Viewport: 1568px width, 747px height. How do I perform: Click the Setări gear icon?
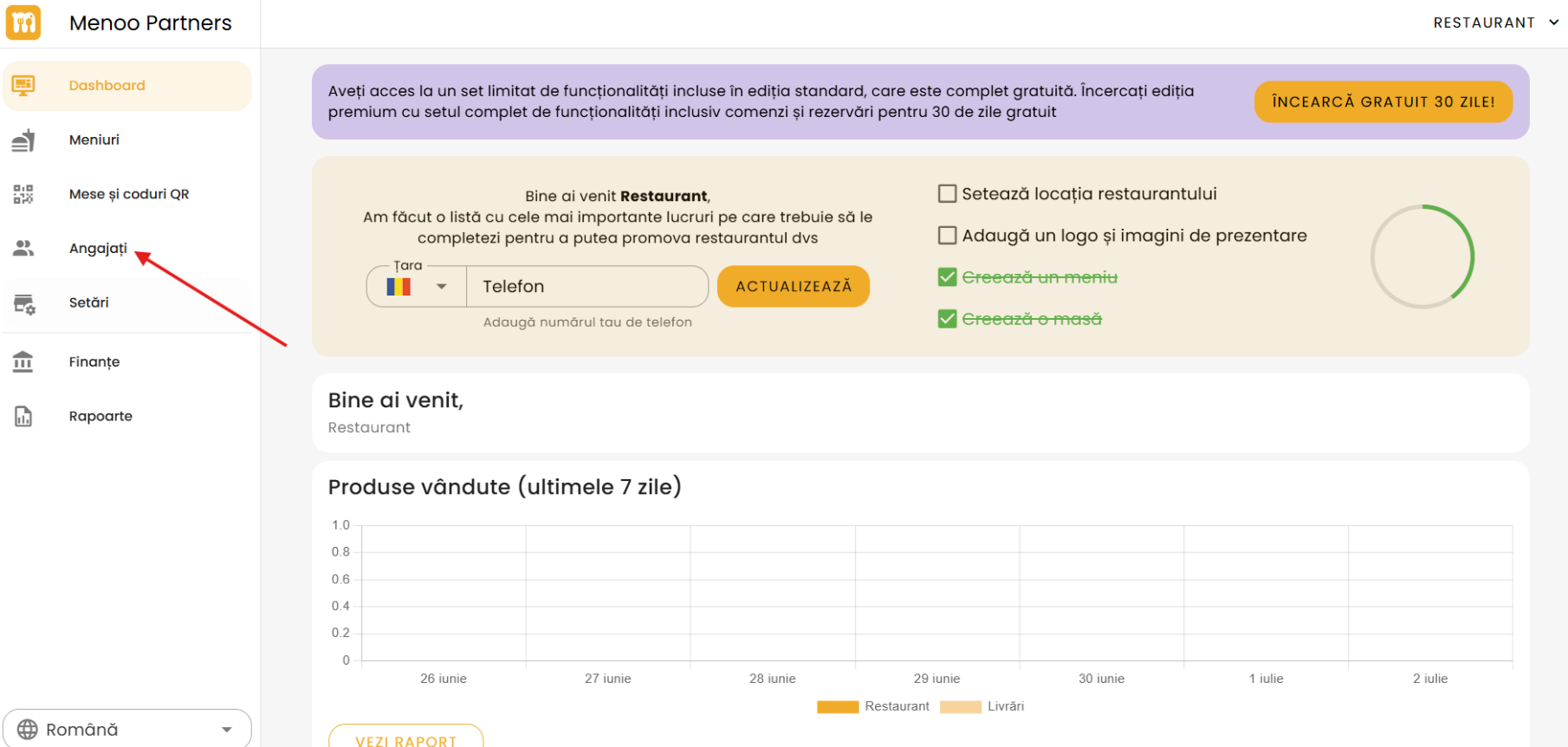(x=23, y=303)
